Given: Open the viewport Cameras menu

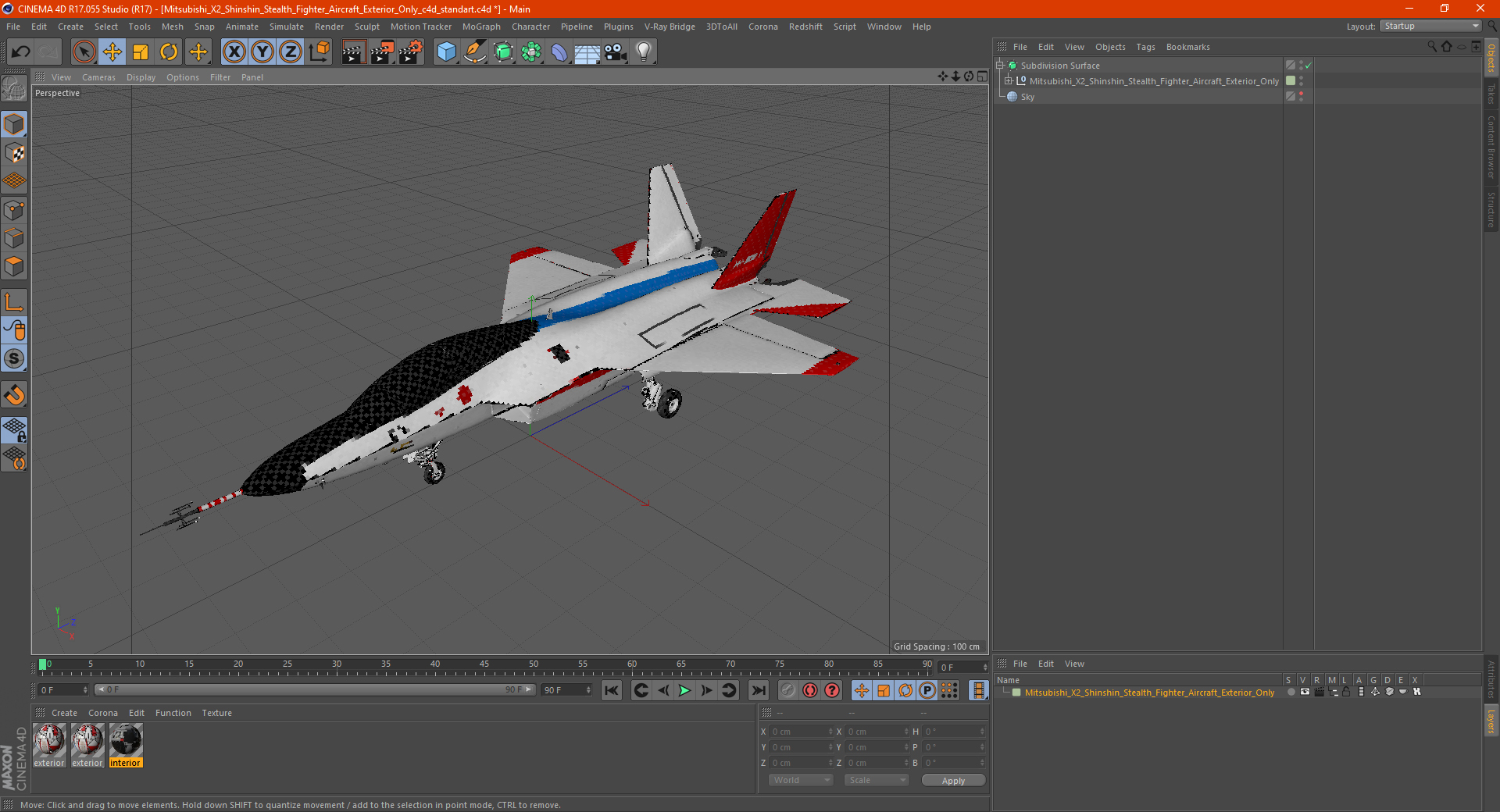Looking at the screenshot, I should coord(98,77).
